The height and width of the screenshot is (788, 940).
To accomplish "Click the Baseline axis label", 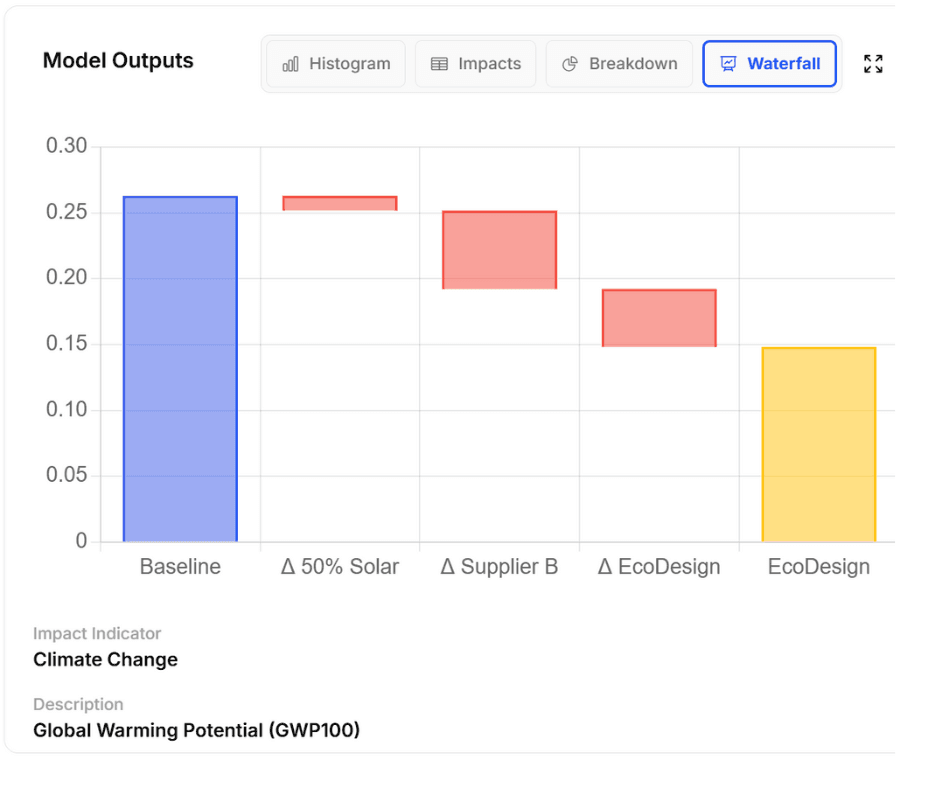I will point(179,566).
